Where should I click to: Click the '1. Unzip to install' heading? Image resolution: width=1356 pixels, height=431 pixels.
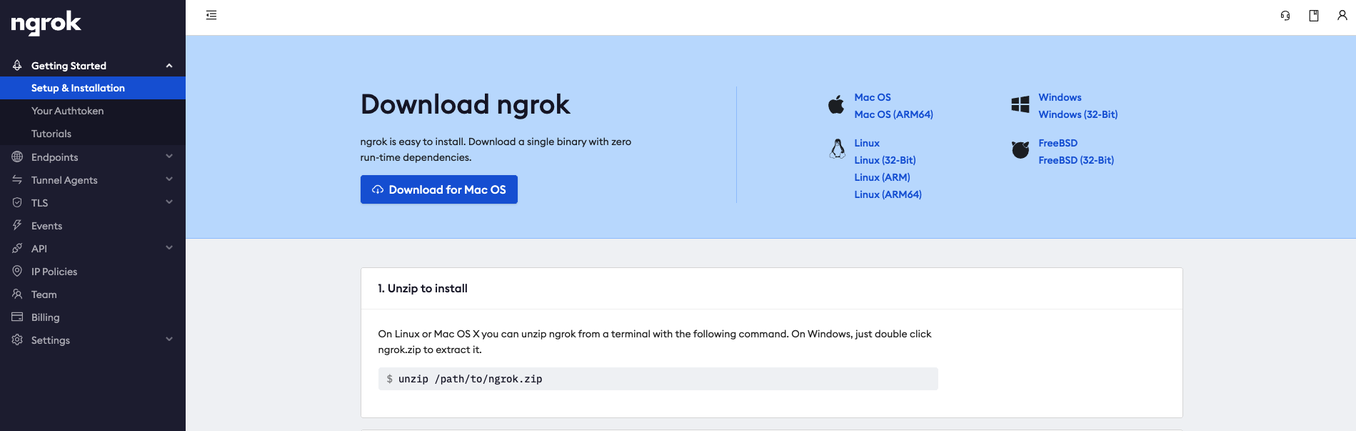point(423,289)
